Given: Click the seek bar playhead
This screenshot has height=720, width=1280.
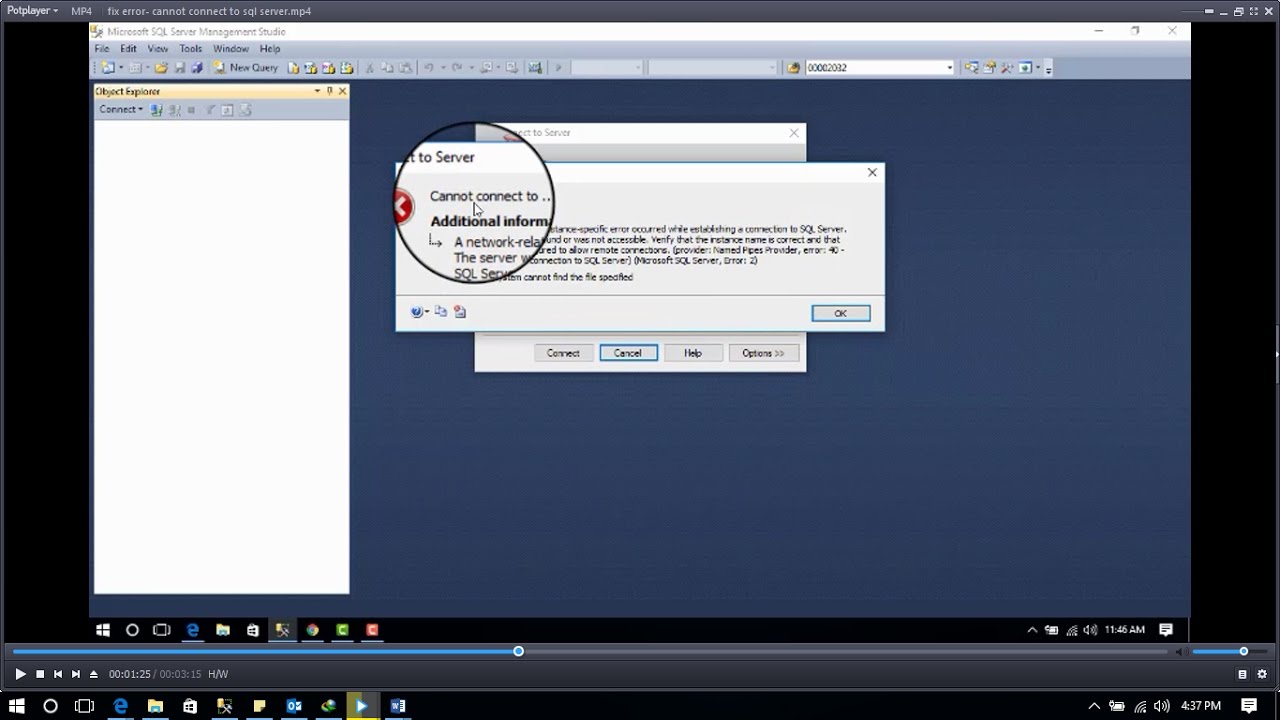Looking at the screenshot, I should coord(518,652).
